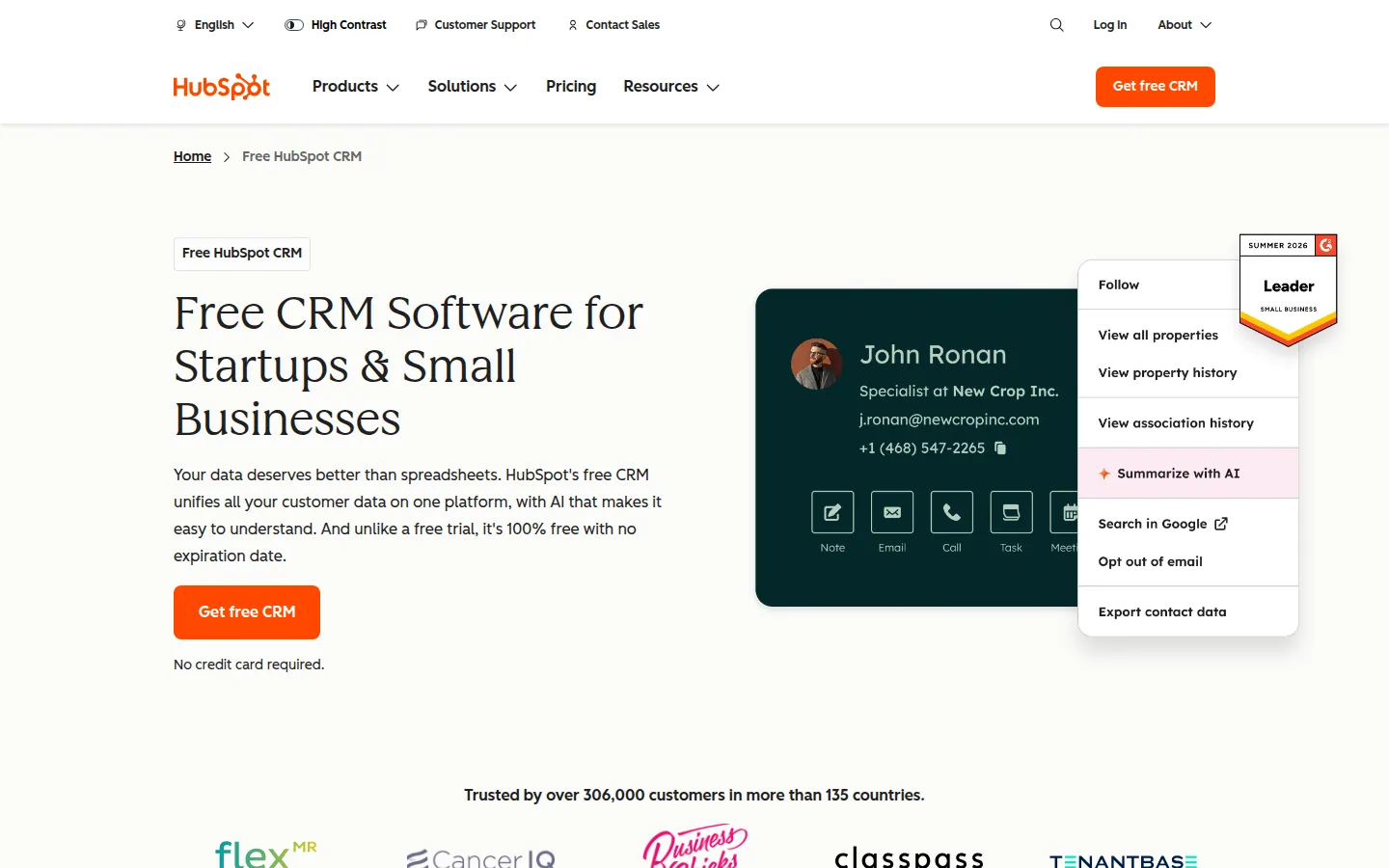This screenshot has width=1389, height=868.
Task: Click the Call phone icon
Action: coord(952,512)
